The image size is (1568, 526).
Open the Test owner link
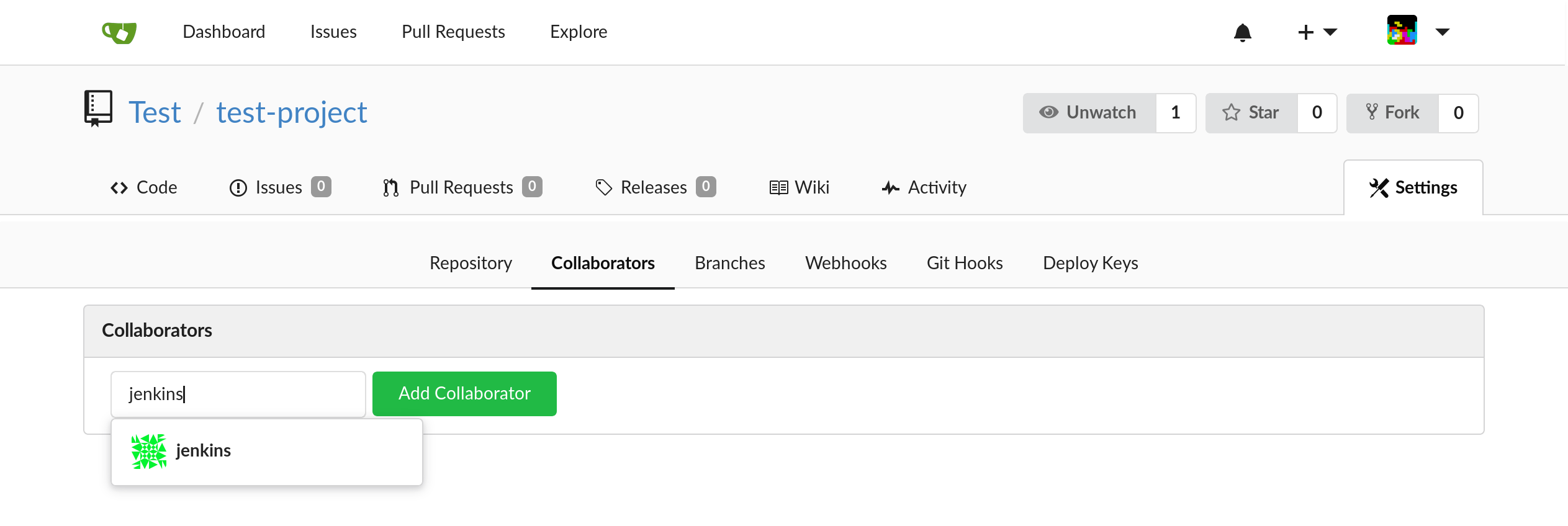tap(155, 113)
